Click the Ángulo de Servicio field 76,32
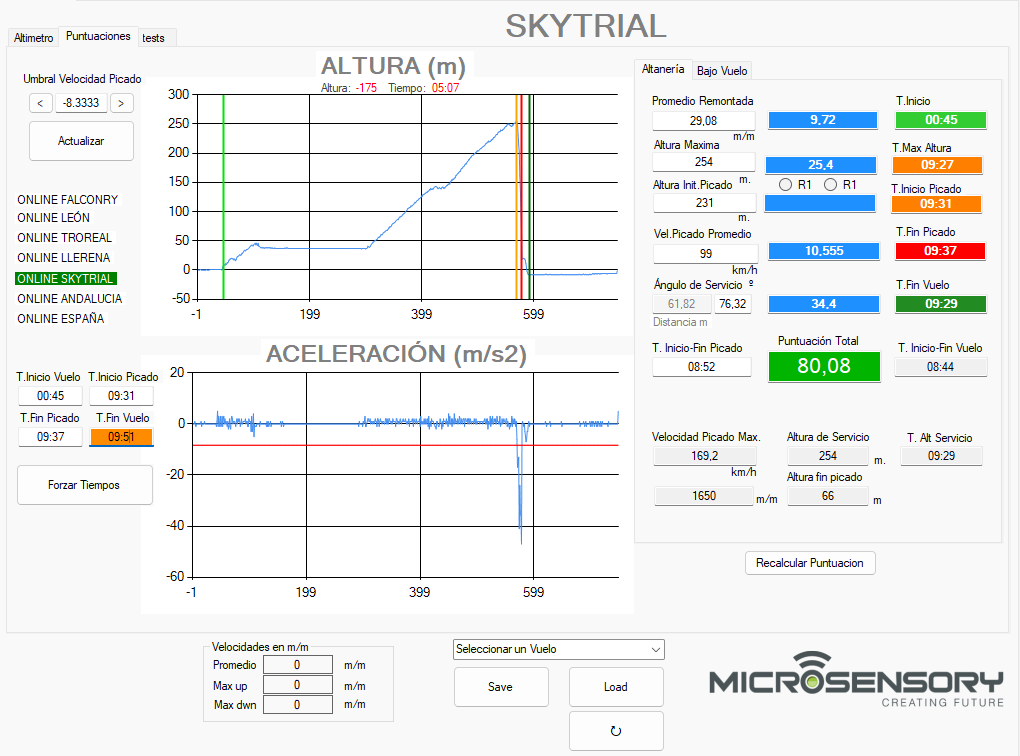 732,304
